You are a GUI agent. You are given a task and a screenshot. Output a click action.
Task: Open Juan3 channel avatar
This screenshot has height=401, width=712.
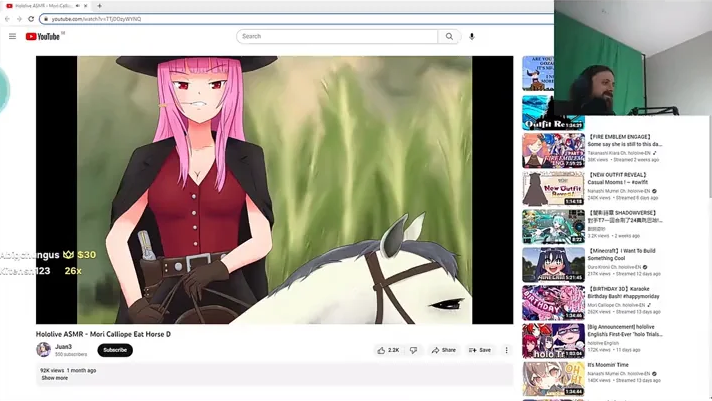44,350
